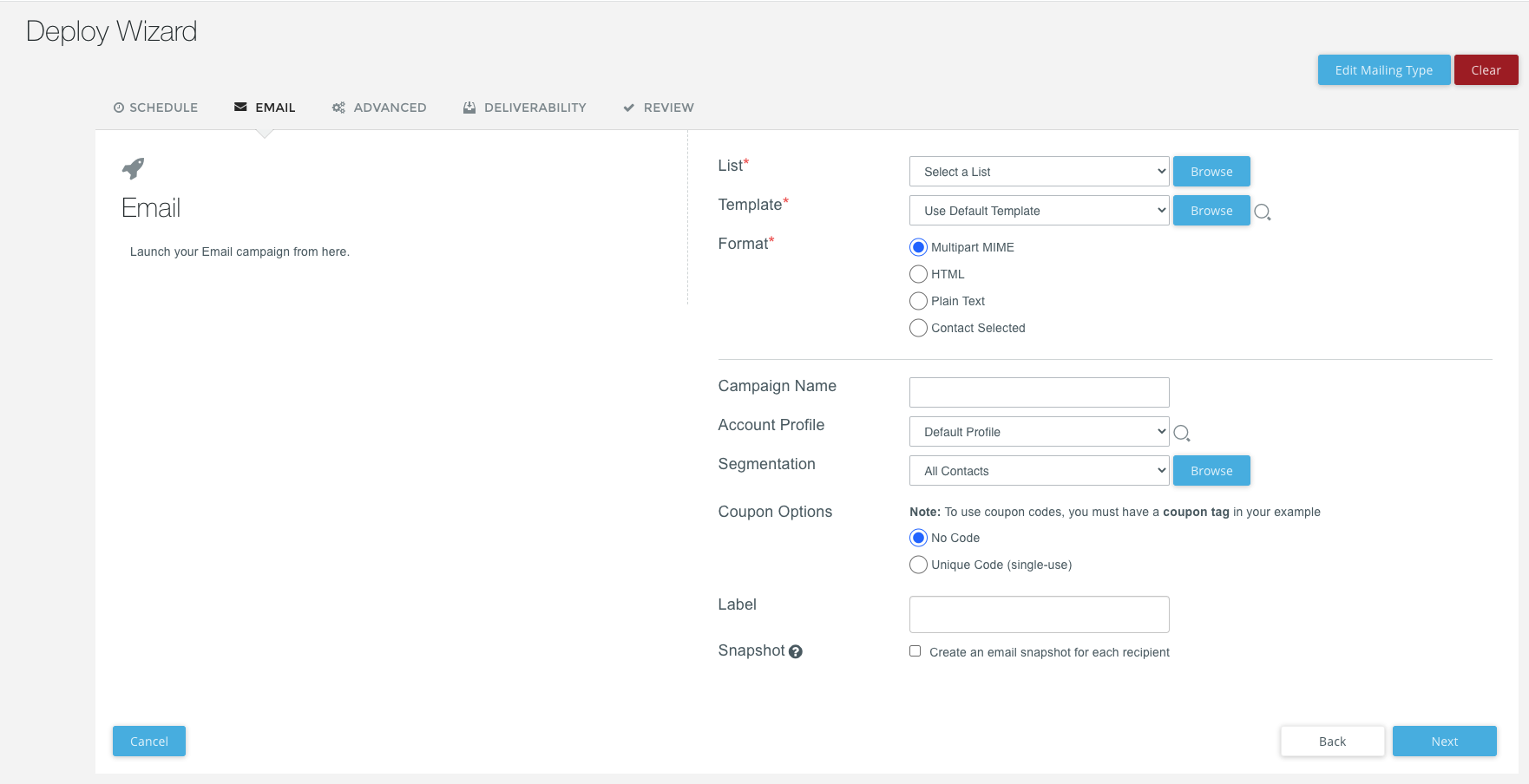Click the Edit Mailing Type button

1383,70
